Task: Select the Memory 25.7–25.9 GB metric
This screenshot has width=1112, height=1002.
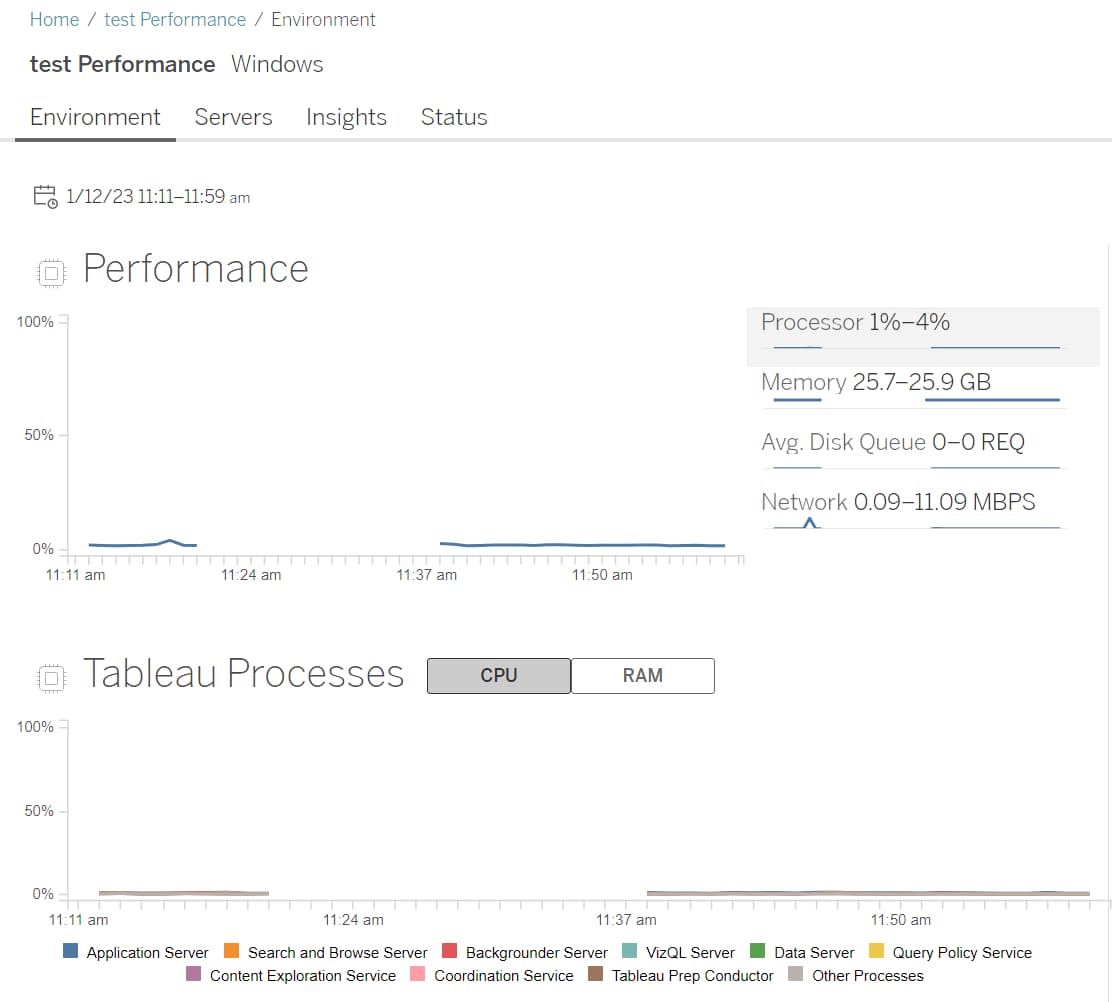Action: click(914, 389)
